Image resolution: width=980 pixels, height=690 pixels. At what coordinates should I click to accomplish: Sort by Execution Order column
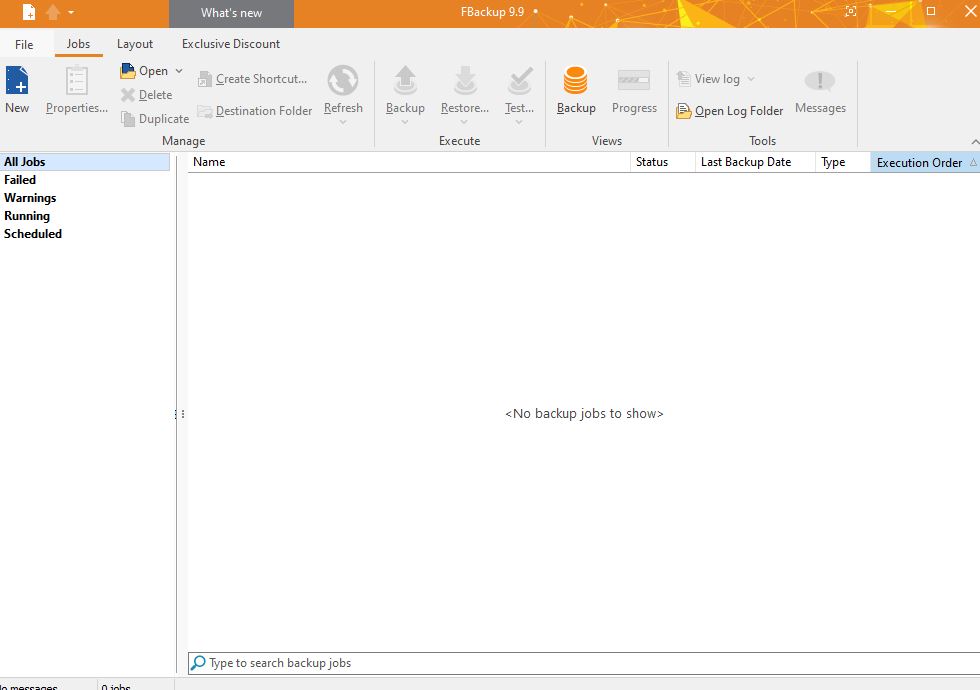point(925,162)
